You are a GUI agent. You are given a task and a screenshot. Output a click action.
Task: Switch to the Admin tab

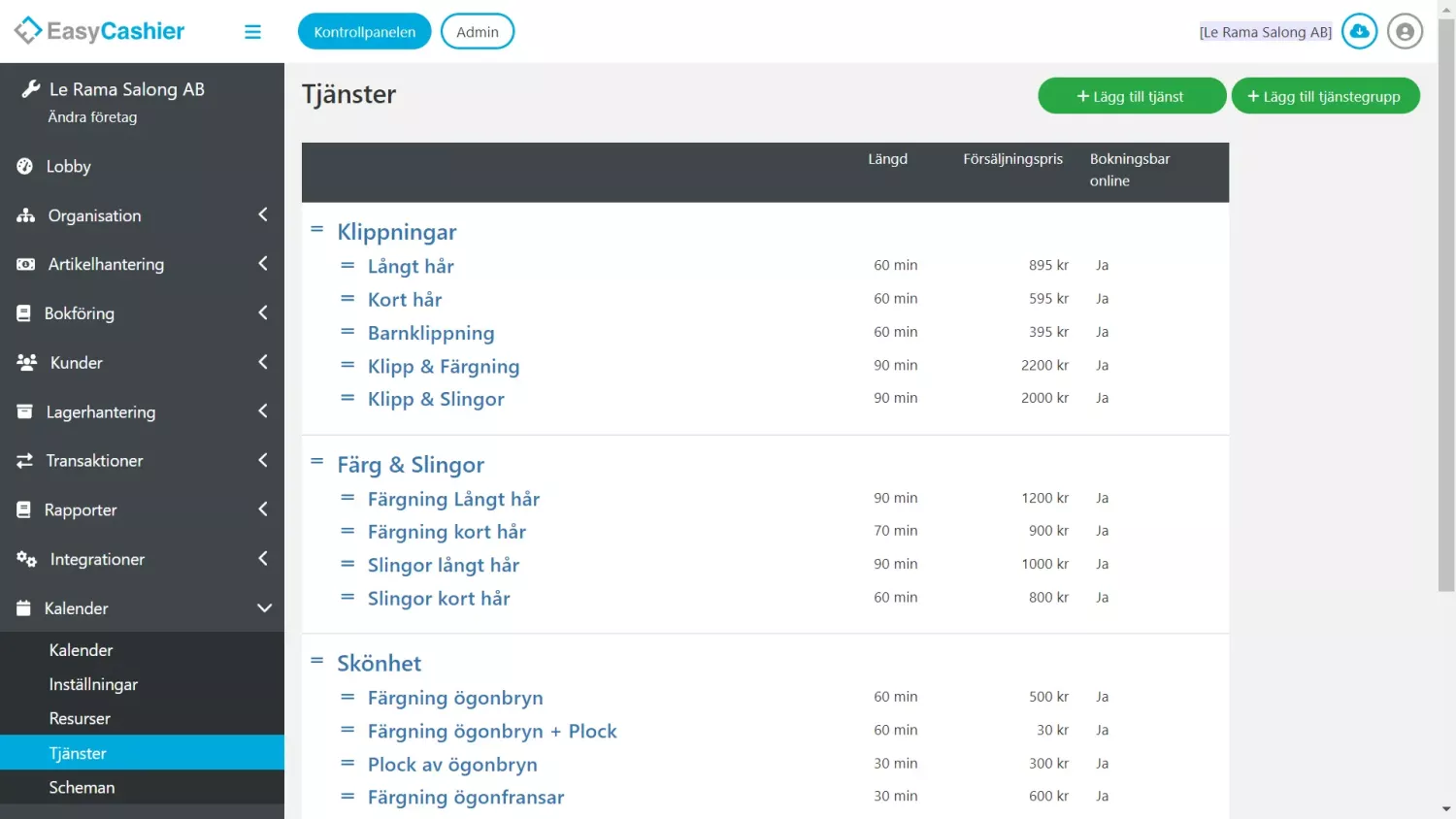477,32
